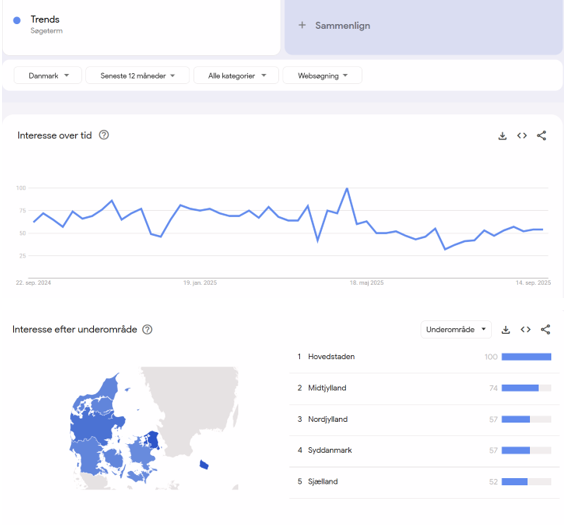The image size is (565, 525).
Task: Open the Alle kategorier dropdown
Action: 236,76
